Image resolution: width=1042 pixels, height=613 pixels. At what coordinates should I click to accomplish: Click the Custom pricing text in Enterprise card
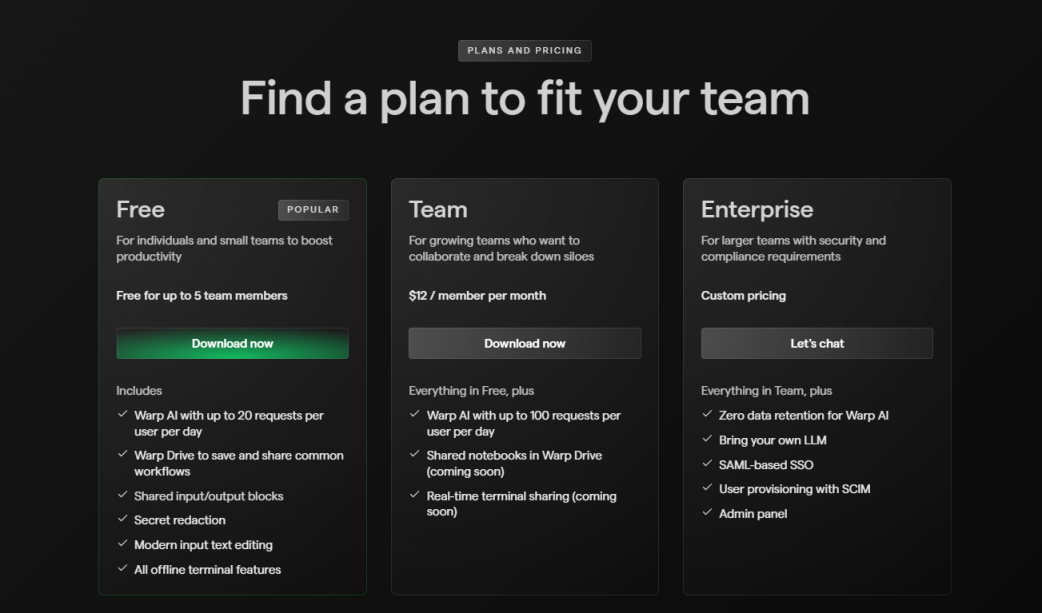coord(743,296)
